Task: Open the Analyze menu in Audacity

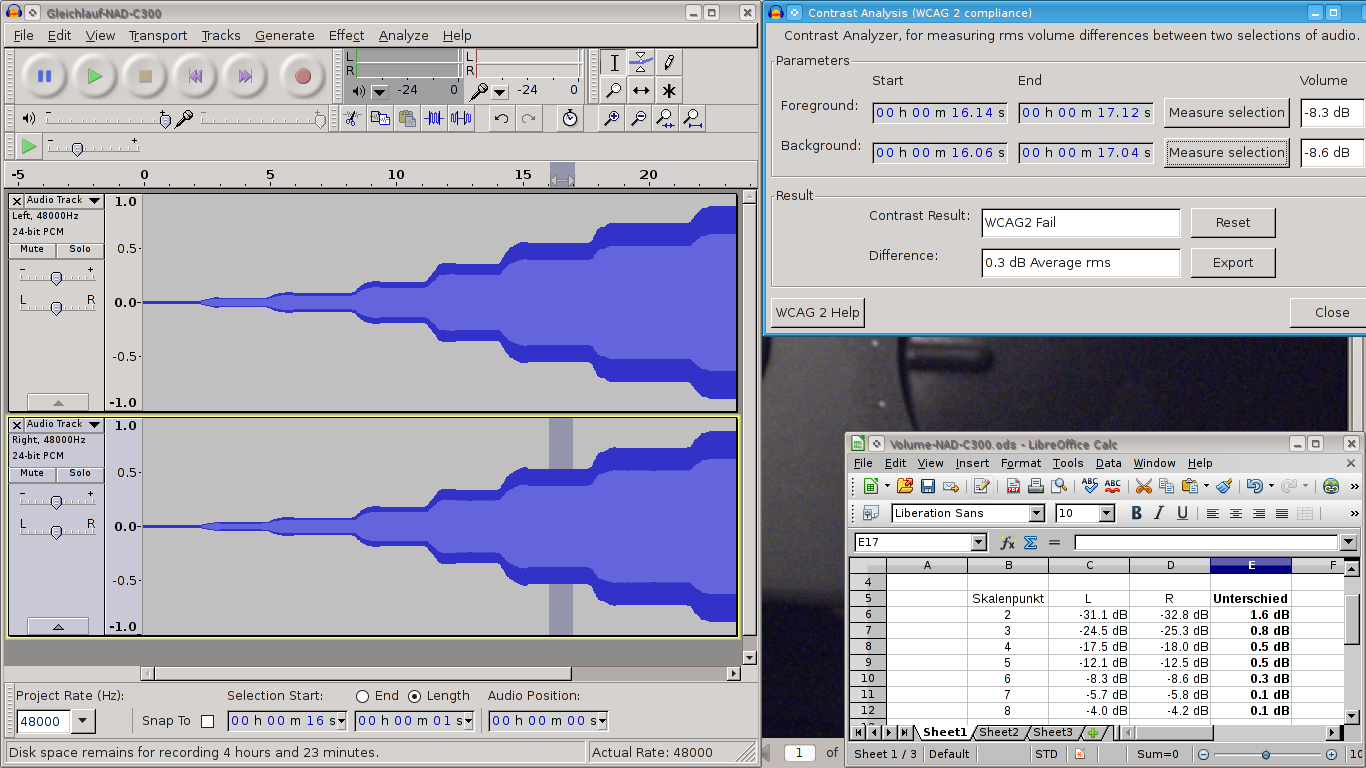Action: [403, 35]
